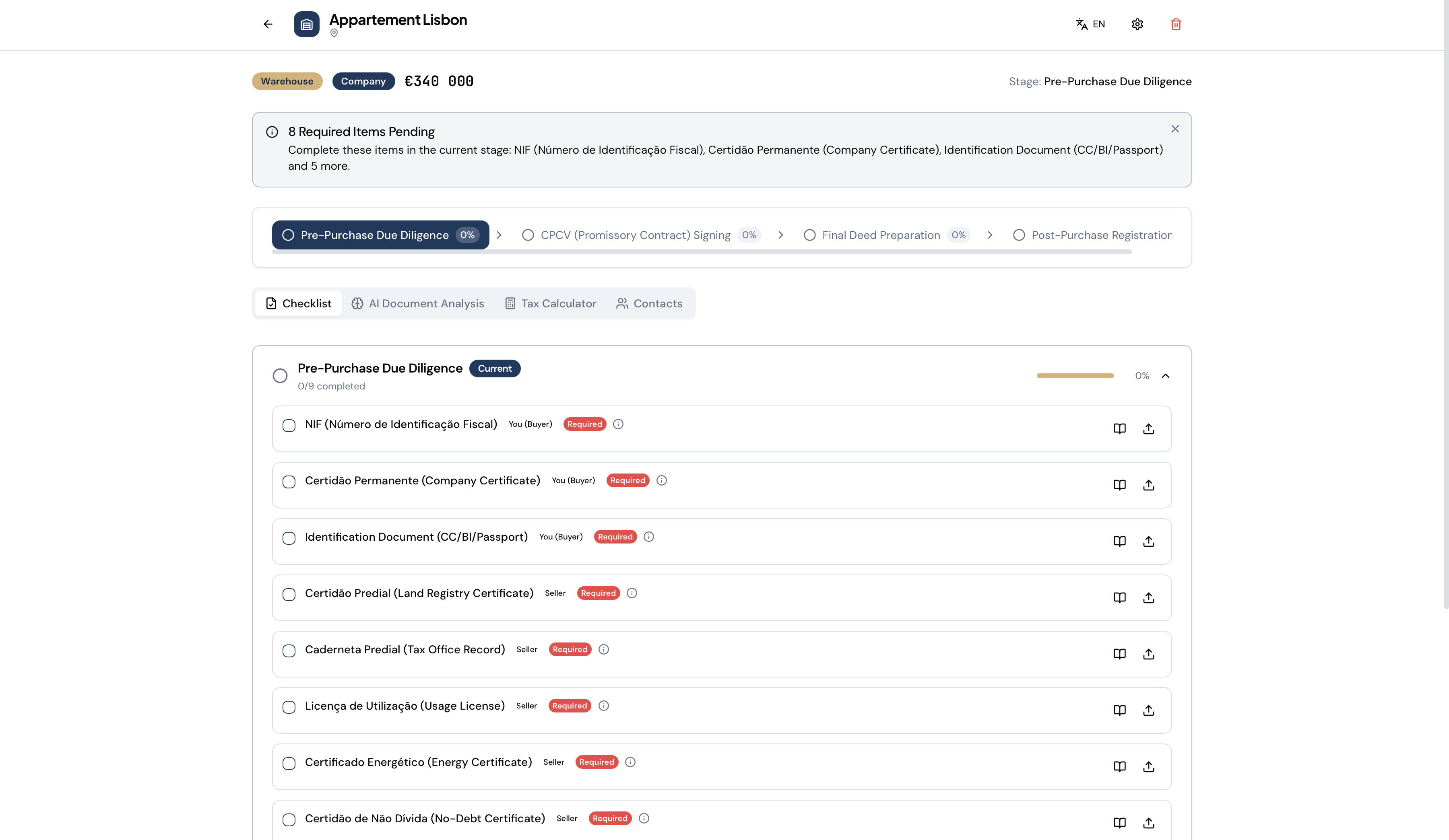Show info for Identification Document item
This screenshot has width=1449, height=840.
648,537
